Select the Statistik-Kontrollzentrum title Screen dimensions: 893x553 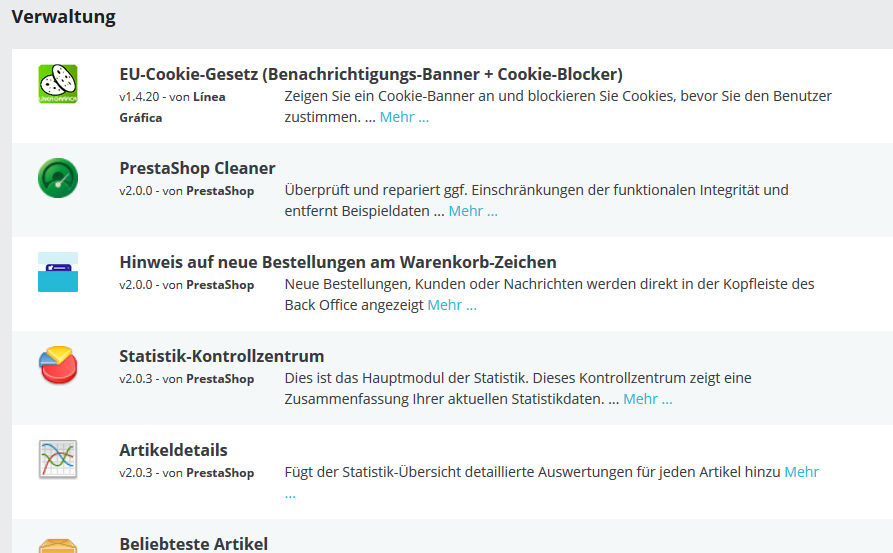point(222,356)
